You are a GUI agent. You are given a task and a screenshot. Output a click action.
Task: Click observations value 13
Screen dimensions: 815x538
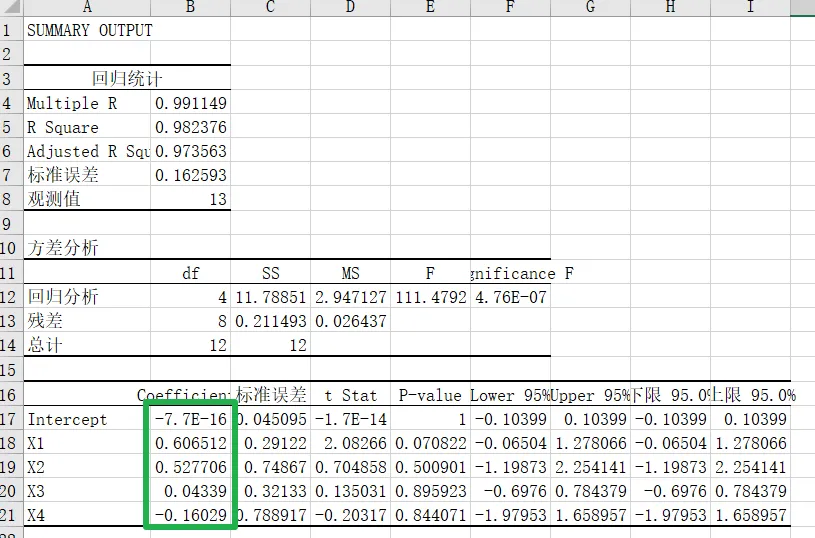pos(190,199)
